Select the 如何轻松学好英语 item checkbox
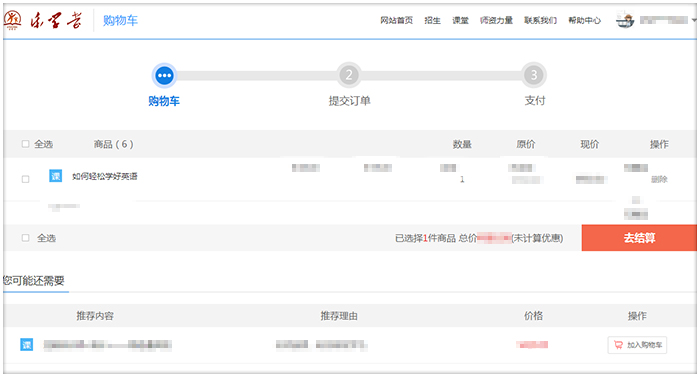Image resolution: width=700 pixels, height=377 pixels. pos(25,179)
